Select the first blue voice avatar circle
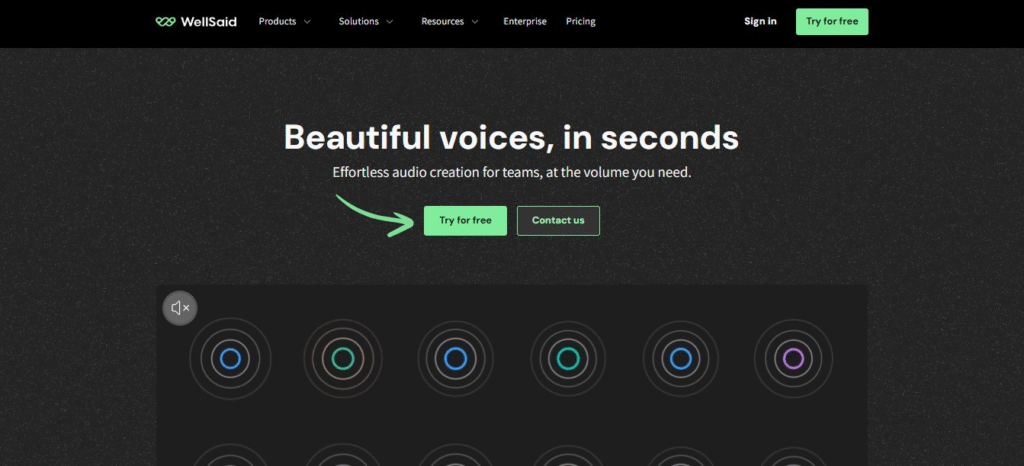This screenshot has height=466, width=1024. tap(230, 357)
